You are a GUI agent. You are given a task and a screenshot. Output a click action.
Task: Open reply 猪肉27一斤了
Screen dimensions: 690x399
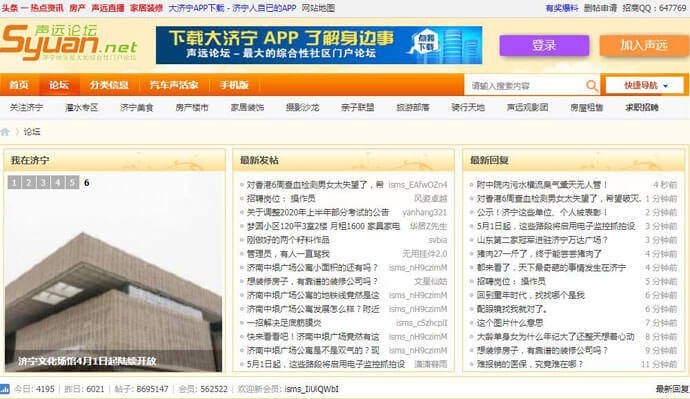tap(539, 254)
